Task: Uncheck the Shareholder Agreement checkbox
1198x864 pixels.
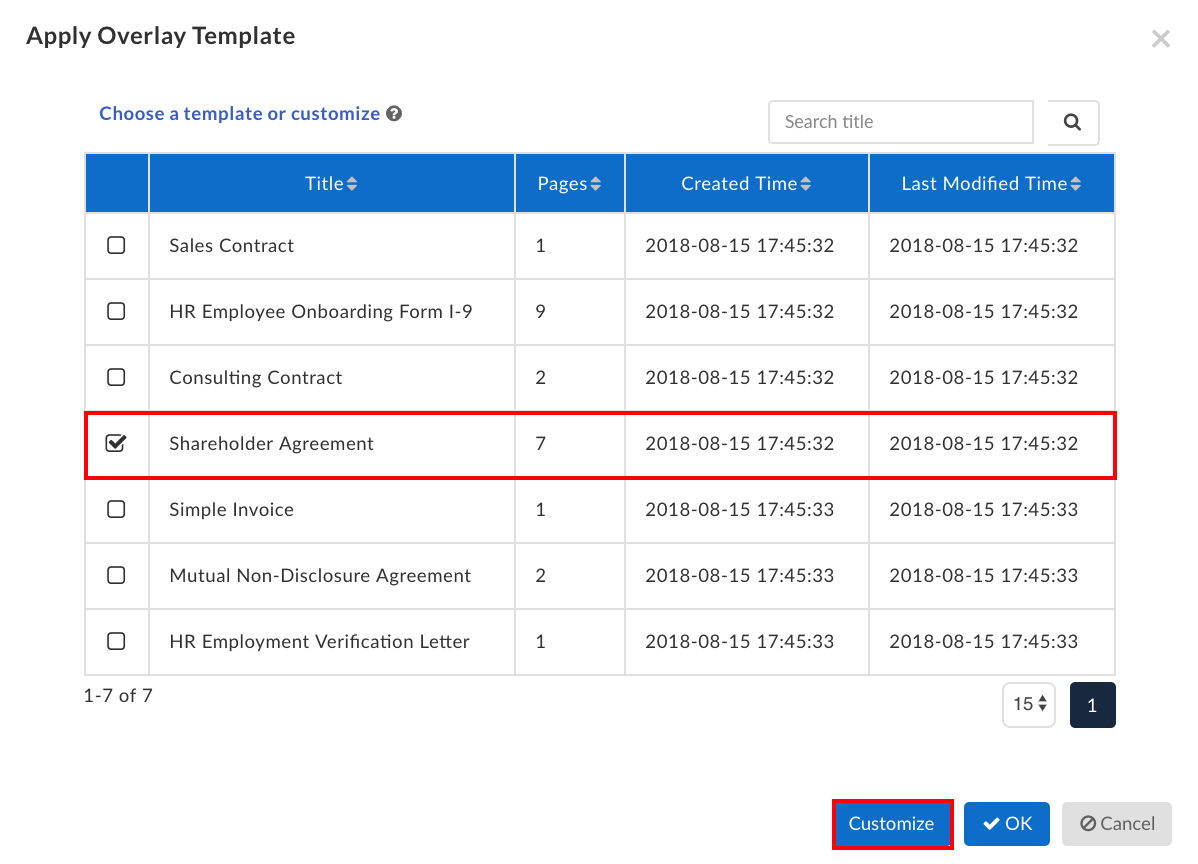Action: pyautogui.click(x=116, y=443)
